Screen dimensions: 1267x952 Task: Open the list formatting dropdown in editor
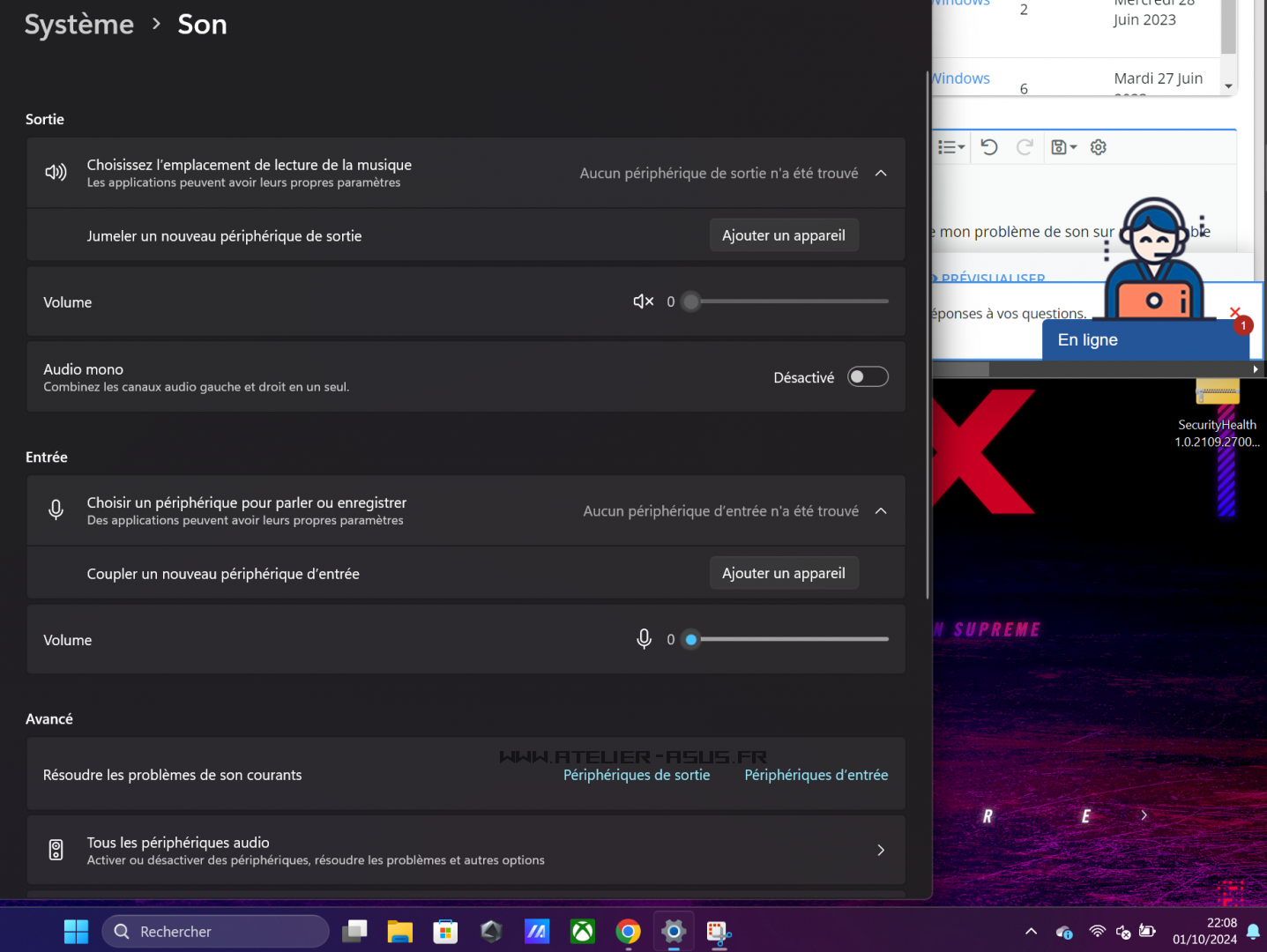point(950,147)
